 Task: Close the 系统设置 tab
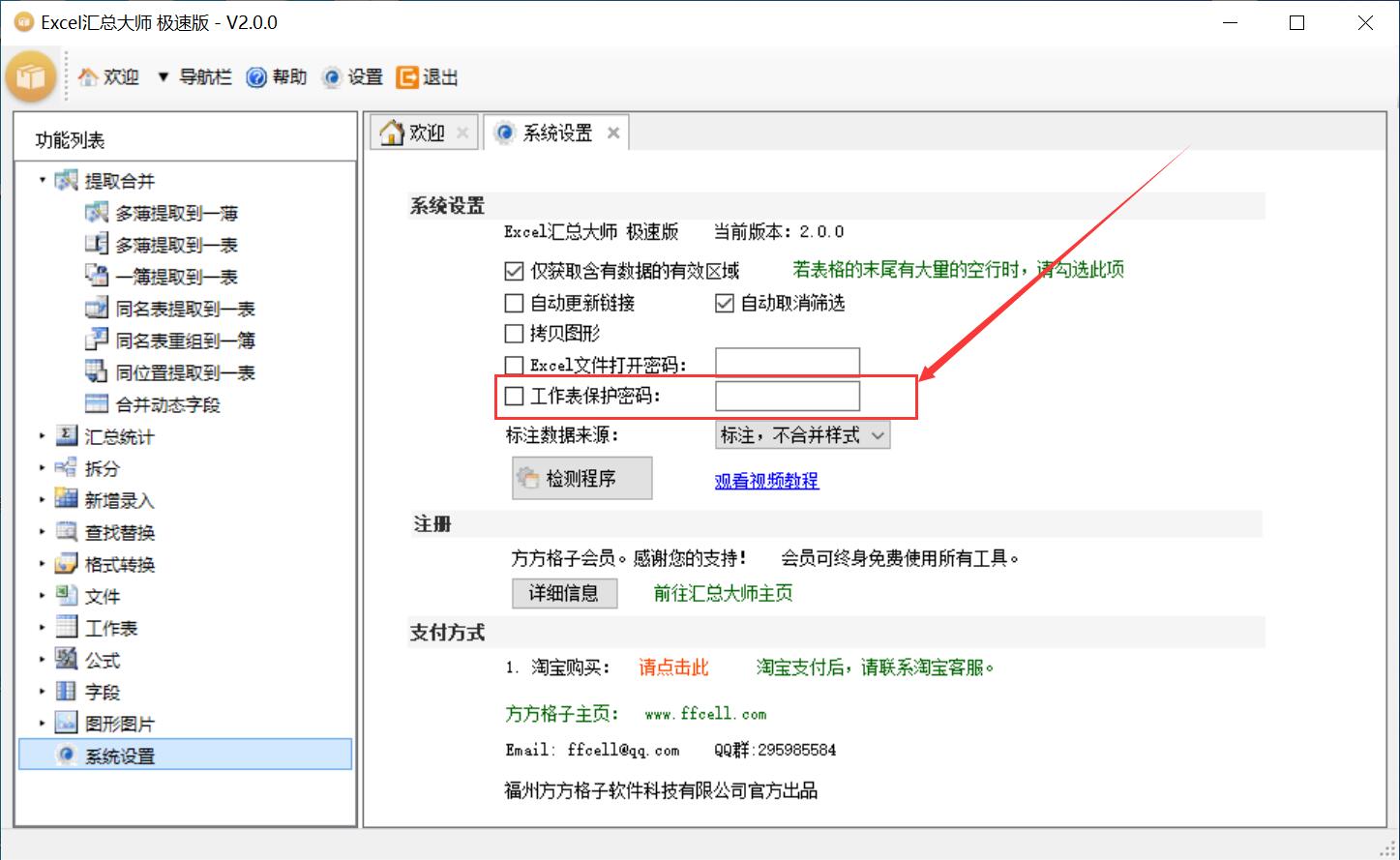tap(613, 133)
